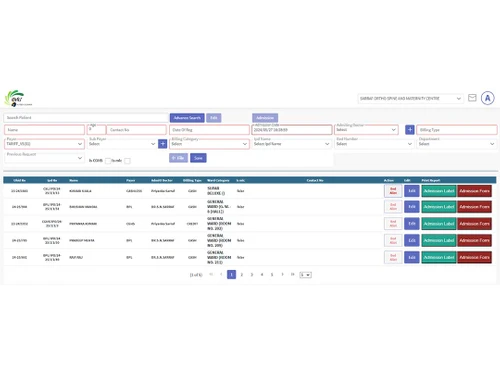
Task: Open the Previous Request dropdown
Action: pyautogui.click(x=44, y=158)
